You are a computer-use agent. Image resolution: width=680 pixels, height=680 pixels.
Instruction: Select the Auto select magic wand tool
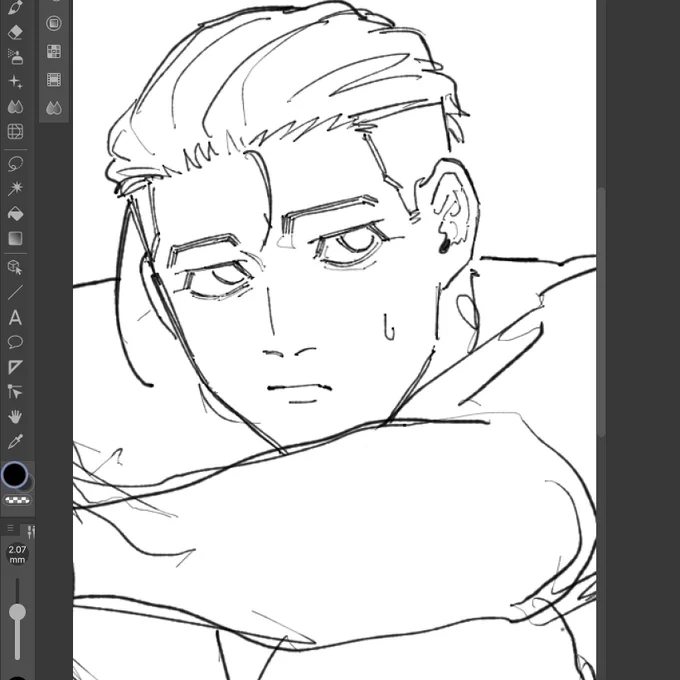15,188
